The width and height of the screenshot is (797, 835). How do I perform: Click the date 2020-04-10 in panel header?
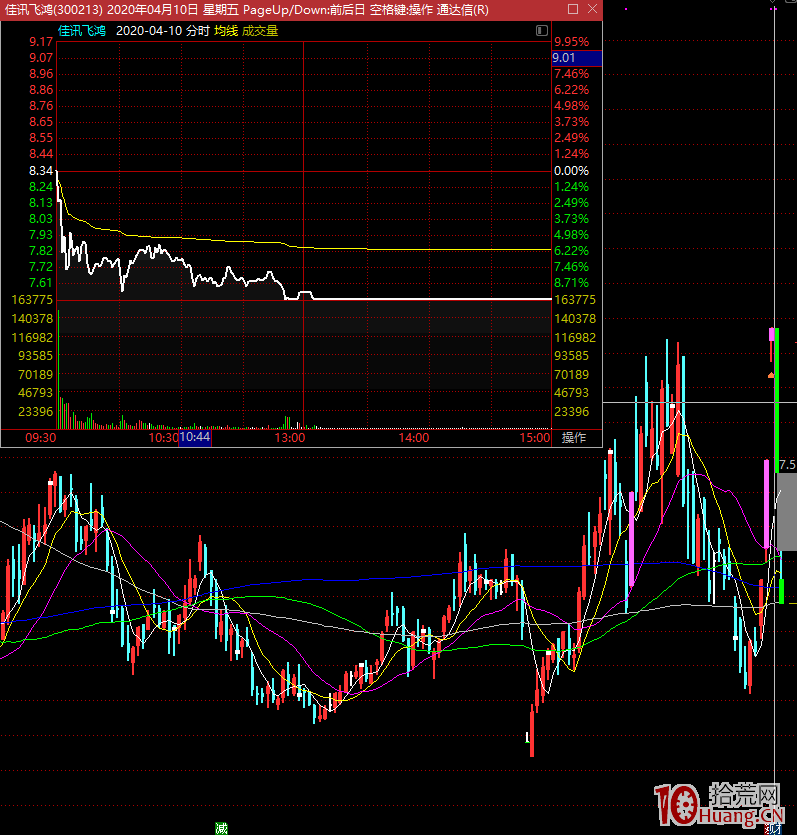149,31
